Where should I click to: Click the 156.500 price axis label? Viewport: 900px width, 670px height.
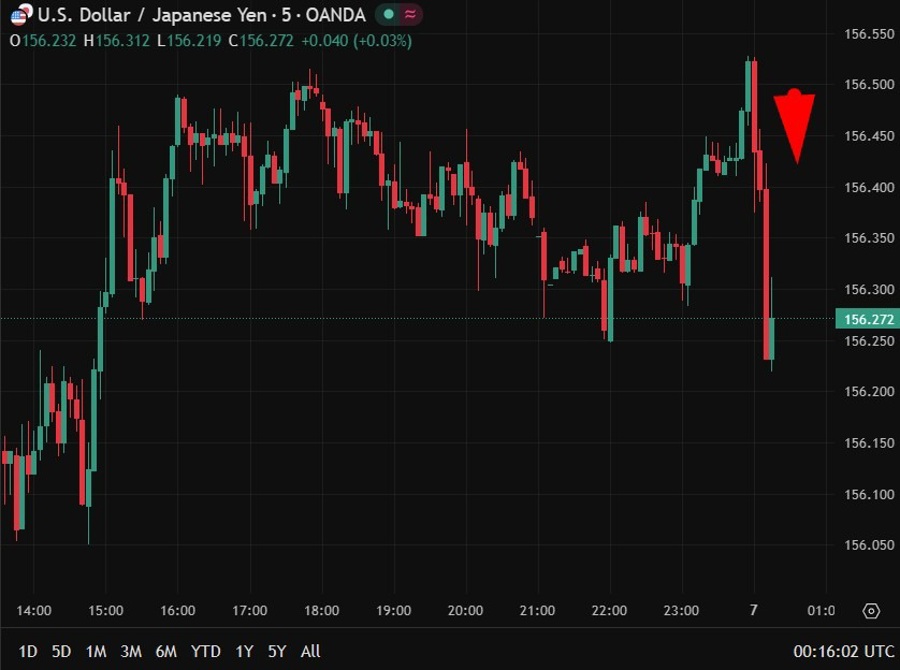pyautogui.click(x=869, y=84)
